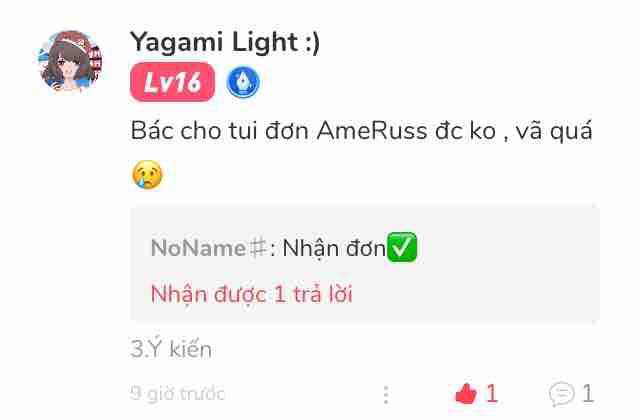Viewport: 640px width, 420px height.
Task: Like the comment with thumbs-up icon
Action: pyautogui.click(x=466, y=393)
